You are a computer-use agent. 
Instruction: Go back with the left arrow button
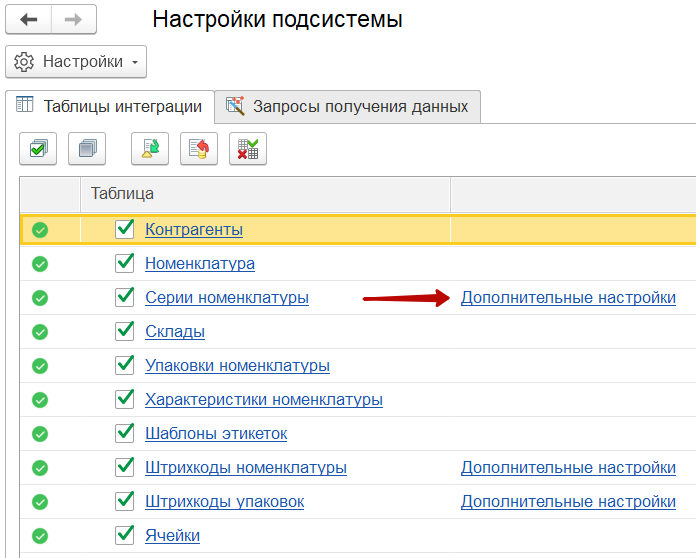pyautogui.click(x=29, y=20)
